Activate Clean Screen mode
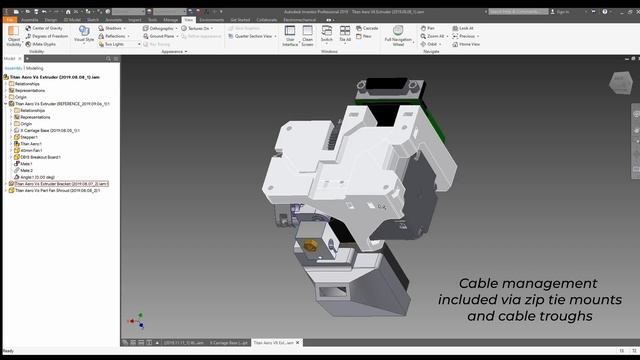The height and width of the screenshot is (360, 640). [x=307, y=36]
